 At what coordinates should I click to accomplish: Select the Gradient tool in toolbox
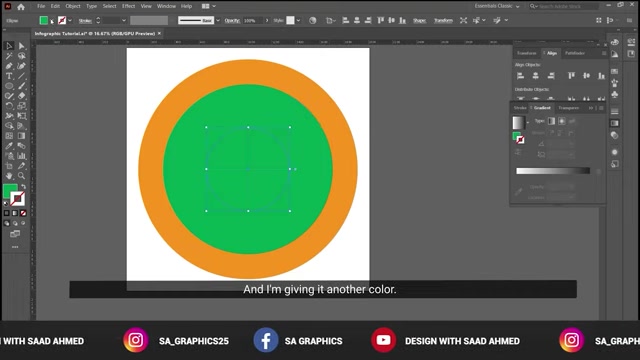pos(22,136)
